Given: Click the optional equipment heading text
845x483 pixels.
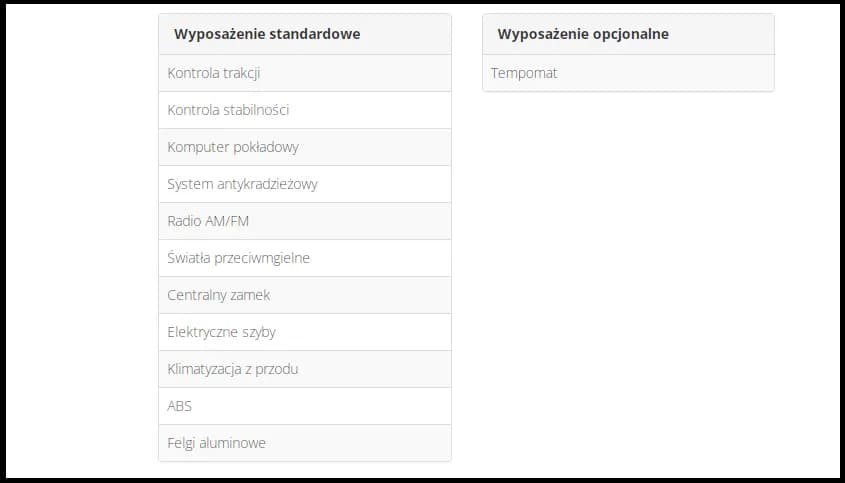Looking at the screenshot, I should 583,34.
